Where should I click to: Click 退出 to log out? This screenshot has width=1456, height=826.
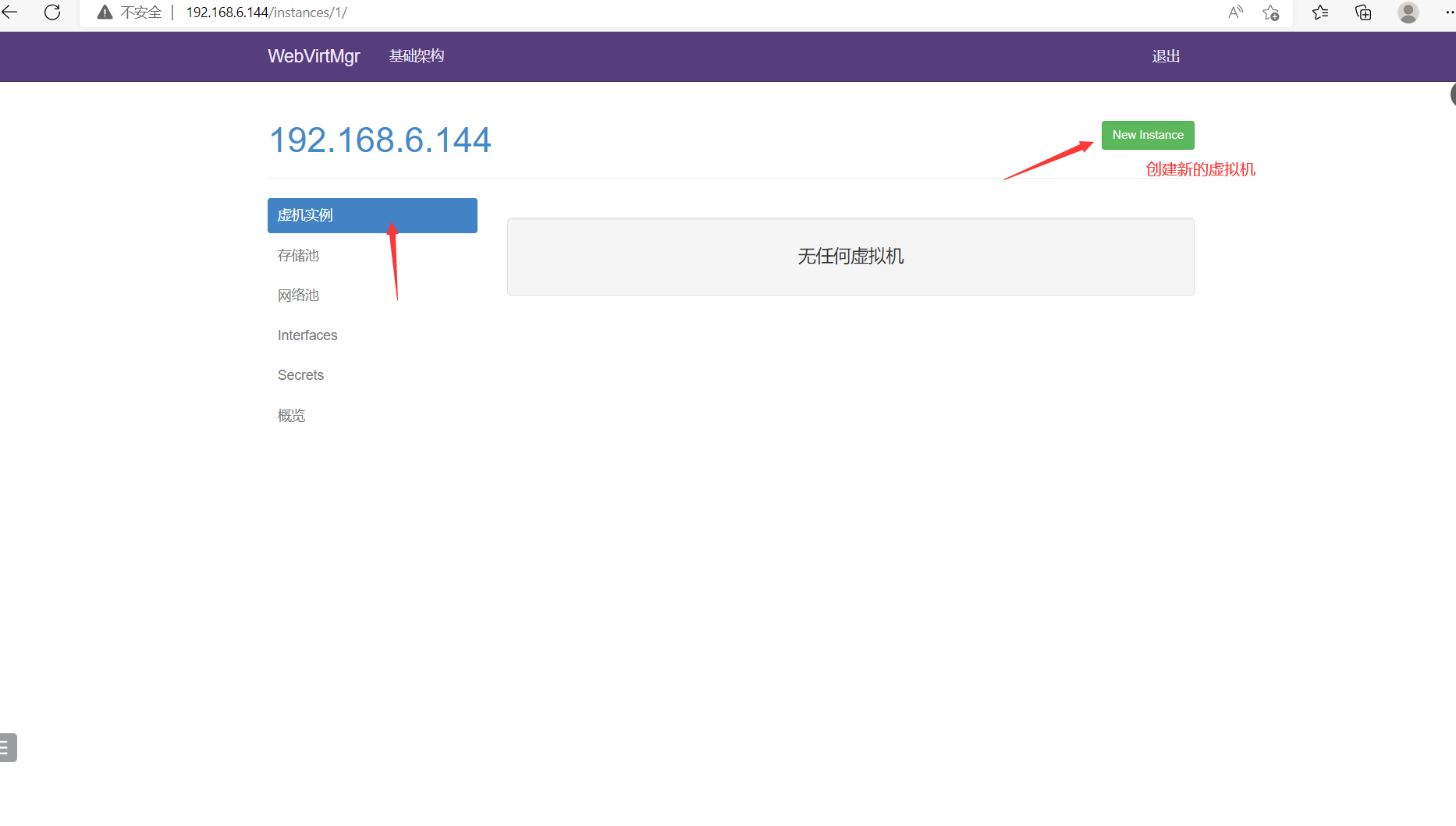point(1166,56)
